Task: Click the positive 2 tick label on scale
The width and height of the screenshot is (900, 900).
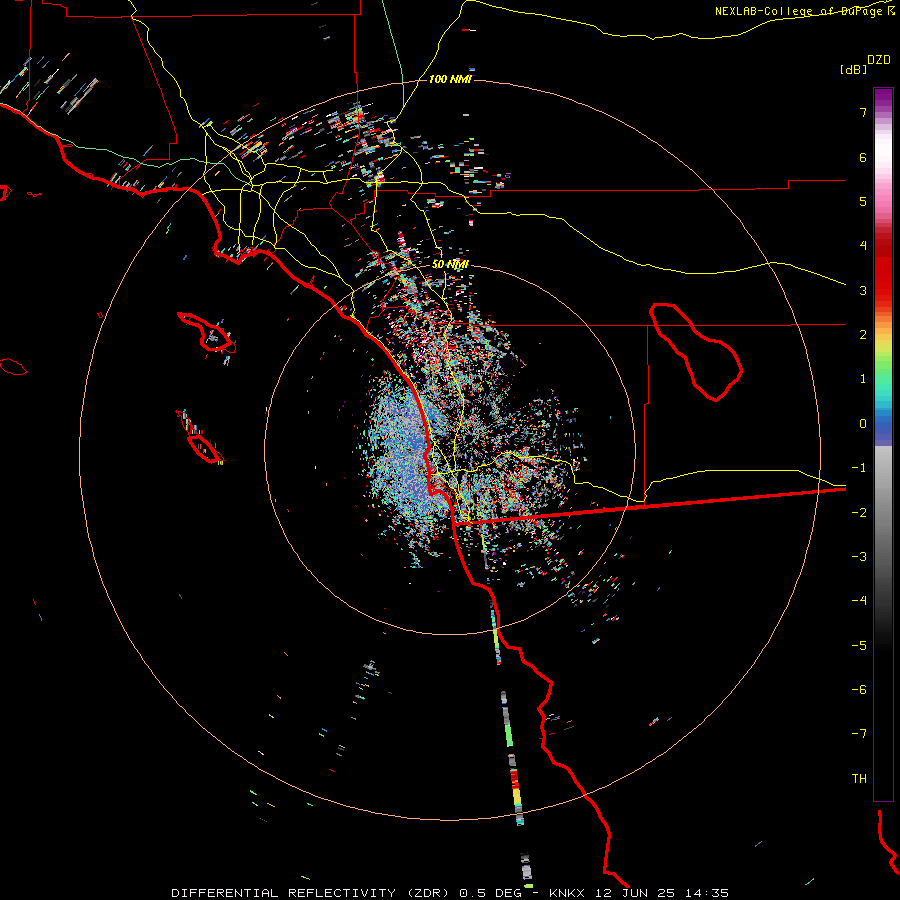Action: pos(863,335)
